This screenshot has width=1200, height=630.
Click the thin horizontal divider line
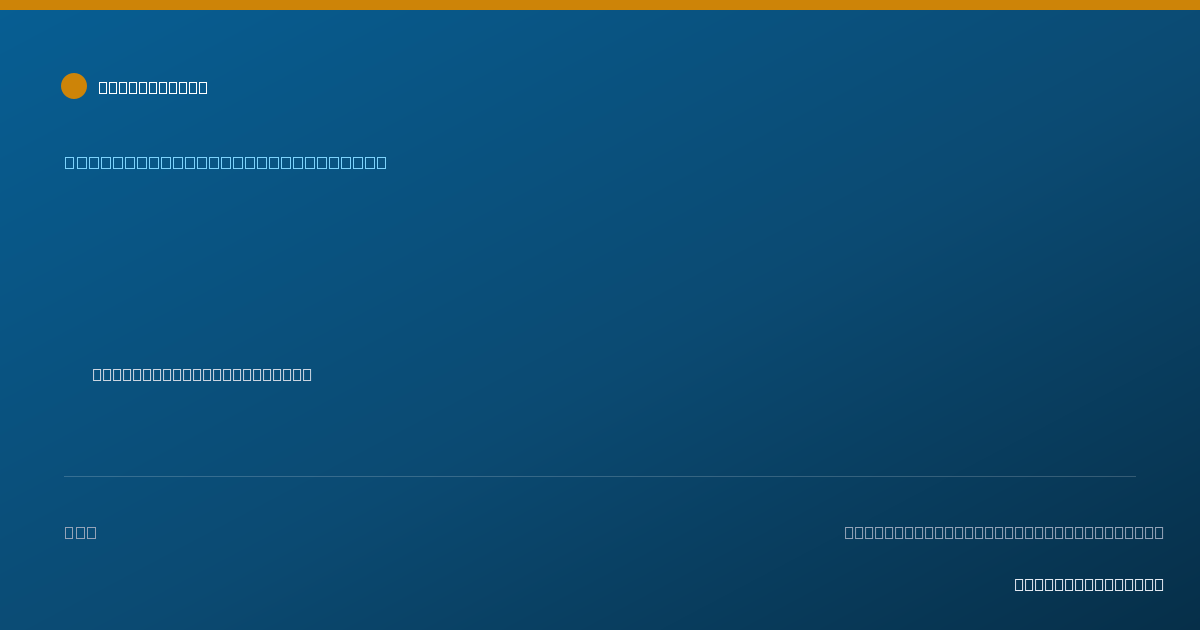point(600,476)
